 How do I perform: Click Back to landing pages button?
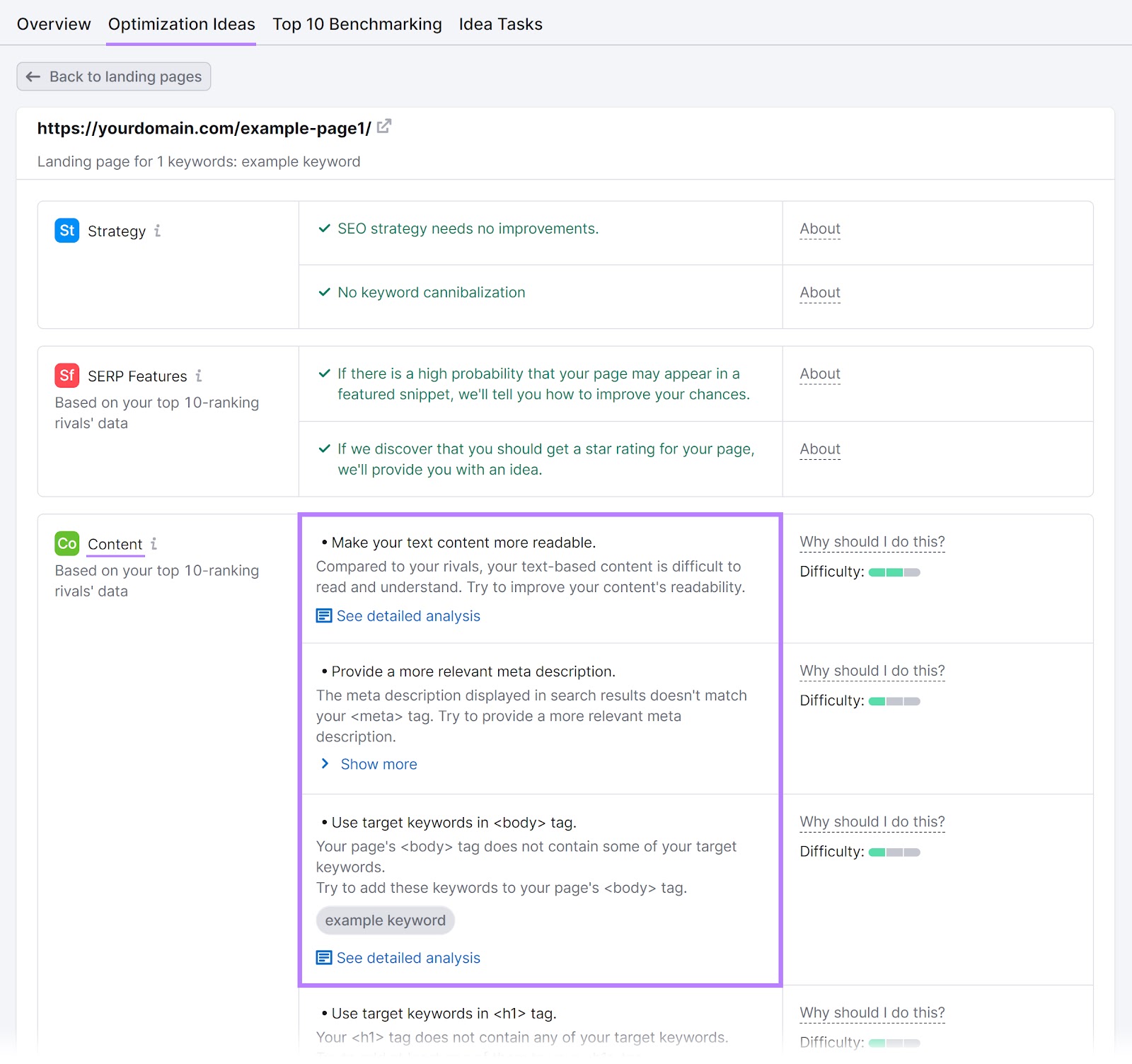(114, 76)
